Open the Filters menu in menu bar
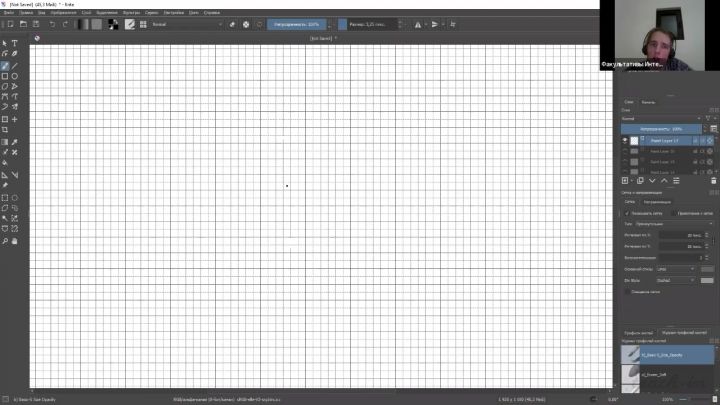720x405 pixels. click(x=131, y=12)
